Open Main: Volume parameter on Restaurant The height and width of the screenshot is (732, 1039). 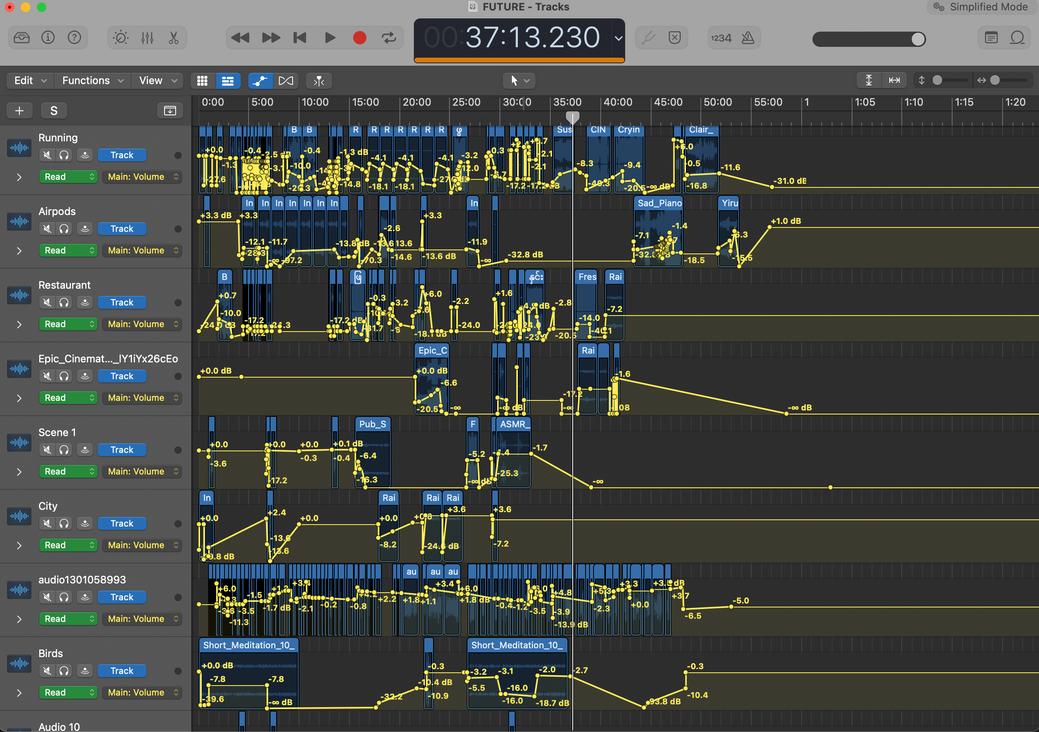tap(141, 324)
